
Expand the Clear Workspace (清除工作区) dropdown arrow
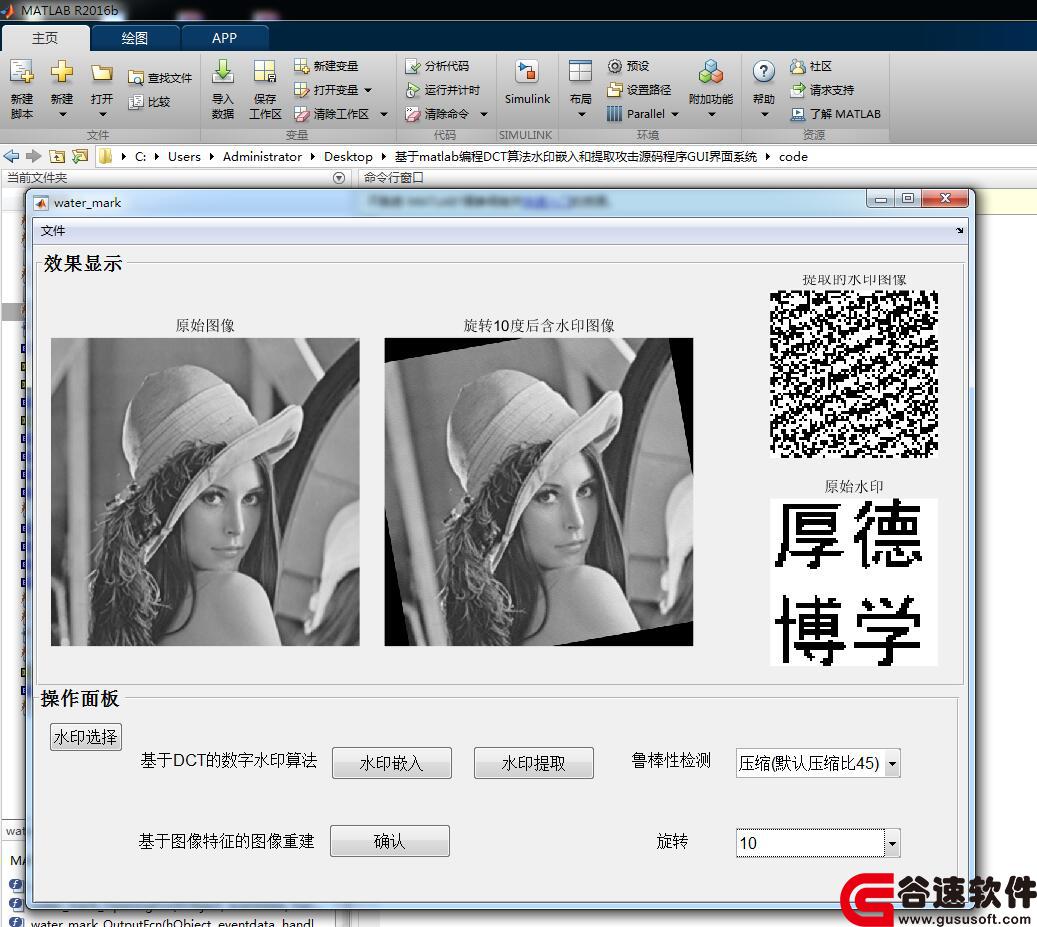(x=384, y=114)
